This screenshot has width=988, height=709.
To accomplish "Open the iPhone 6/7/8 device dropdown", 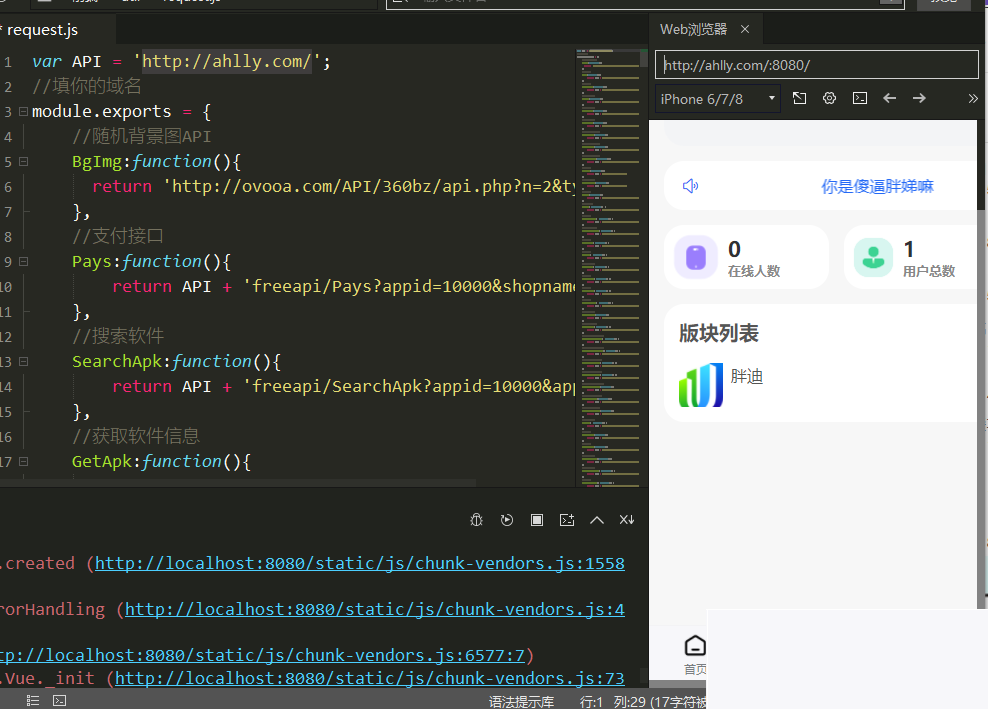I will (718, 99).
